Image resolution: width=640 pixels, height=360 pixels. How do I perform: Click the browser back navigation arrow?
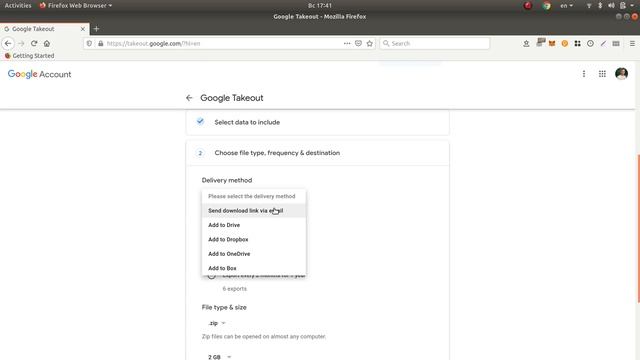8,43
